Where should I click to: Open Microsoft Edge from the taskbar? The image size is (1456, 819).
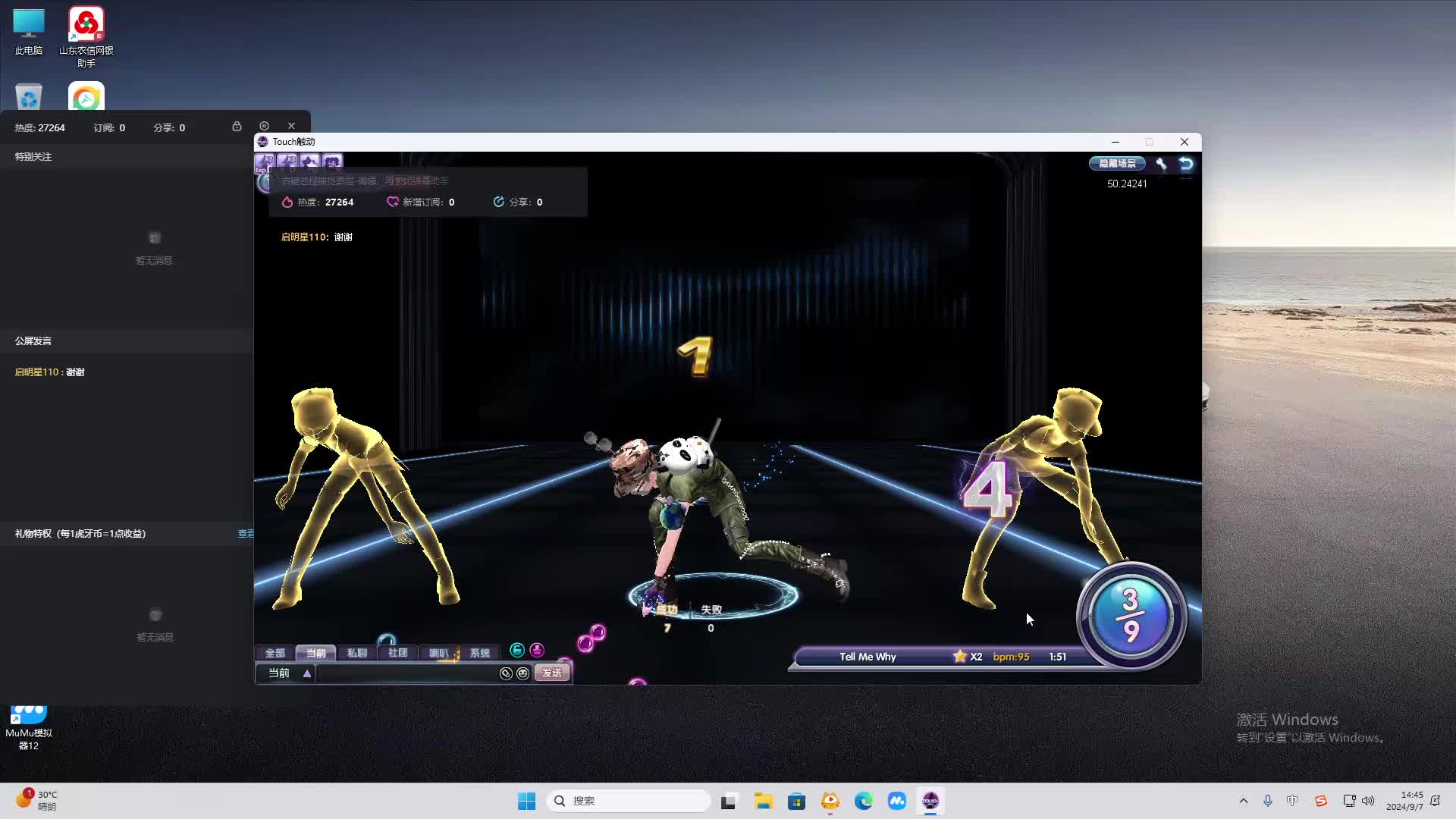pos(863,801)
